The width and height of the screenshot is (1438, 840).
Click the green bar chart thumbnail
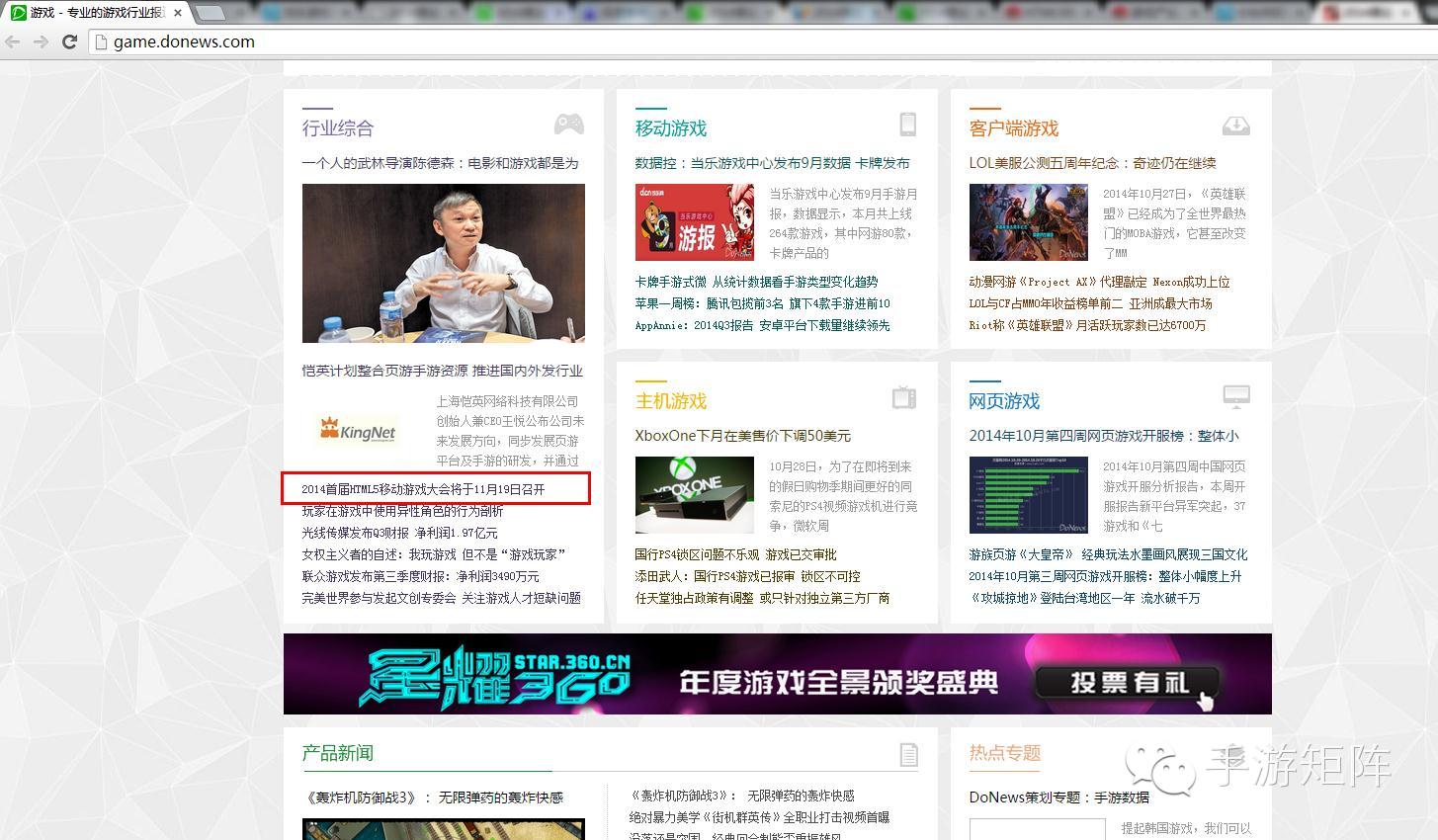pos(1029,495)
